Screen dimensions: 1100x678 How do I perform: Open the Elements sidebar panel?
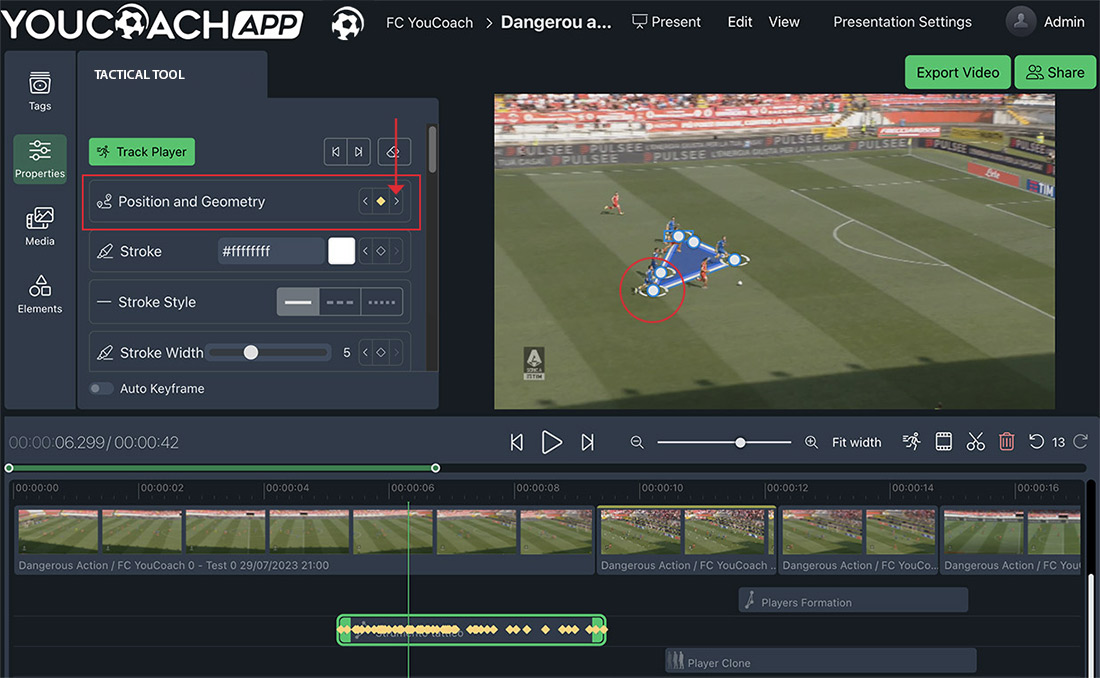tap(39, 294)
